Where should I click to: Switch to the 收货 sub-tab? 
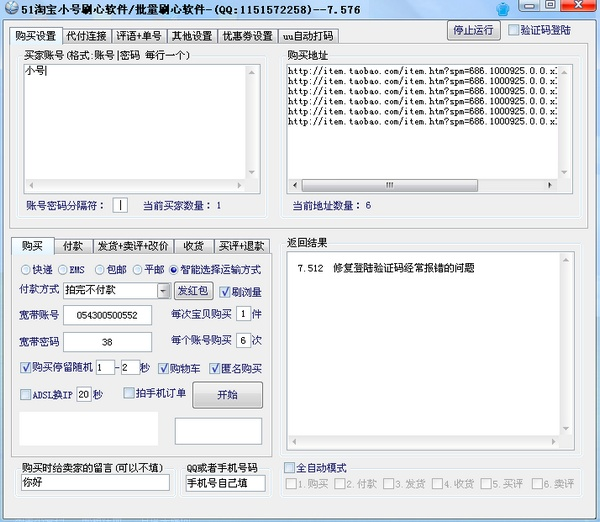point(194,246)
